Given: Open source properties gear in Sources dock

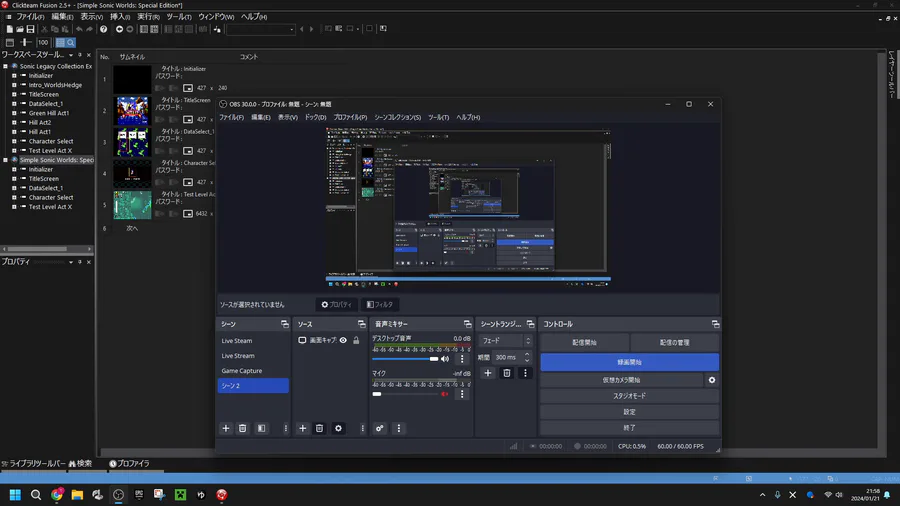Looking at the screenshot, I should 338,429.
